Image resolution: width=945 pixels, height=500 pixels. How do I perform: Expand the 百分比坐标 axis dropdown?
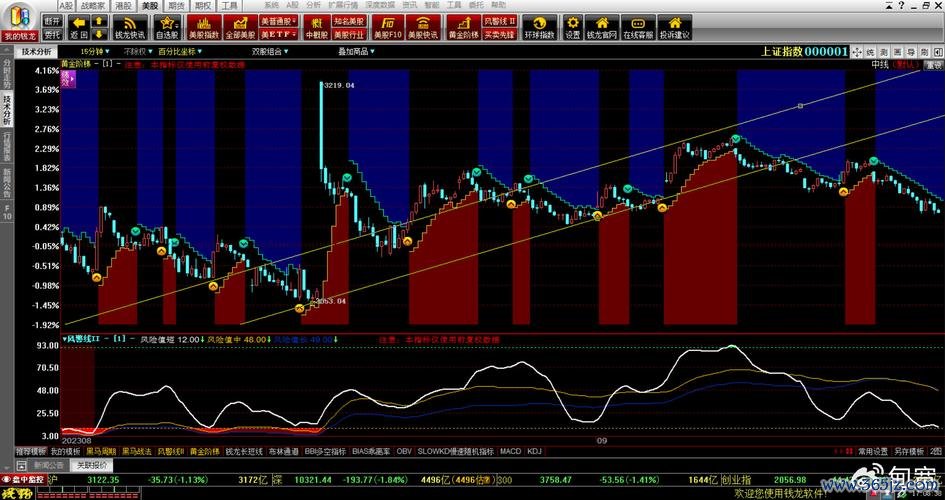pyautogui.click(x=180, y=52)
